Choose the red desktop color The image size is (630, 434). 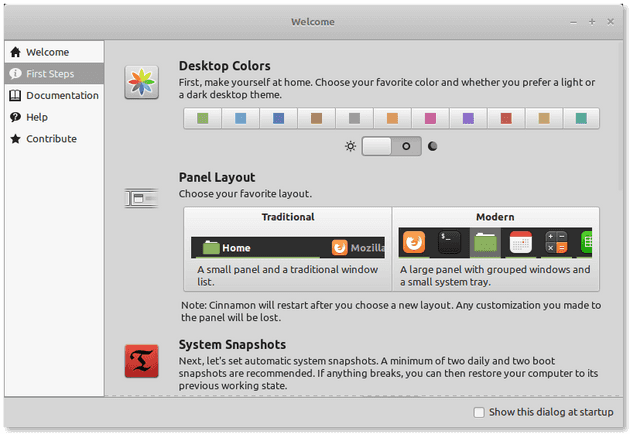coord(506,118)
